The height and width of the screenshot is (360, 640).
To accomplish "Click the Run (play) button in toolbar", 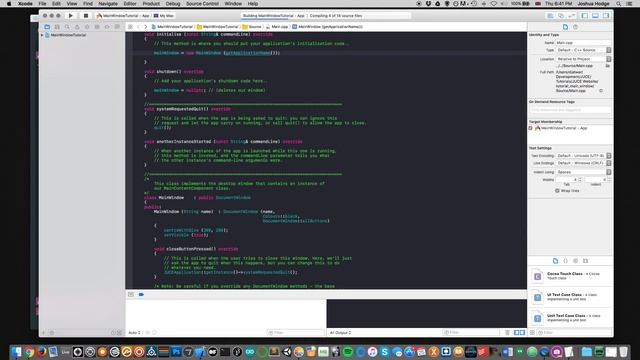I will pyautogui.click(x=71, y=16).
